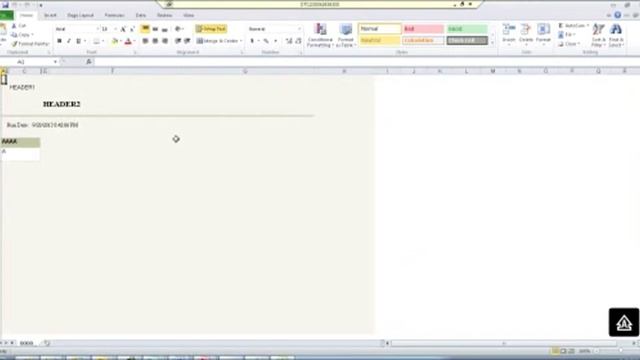Click the Increase Font Size icon
The width and height of the screenshot is (640, 360).
(x=123, y=29)
